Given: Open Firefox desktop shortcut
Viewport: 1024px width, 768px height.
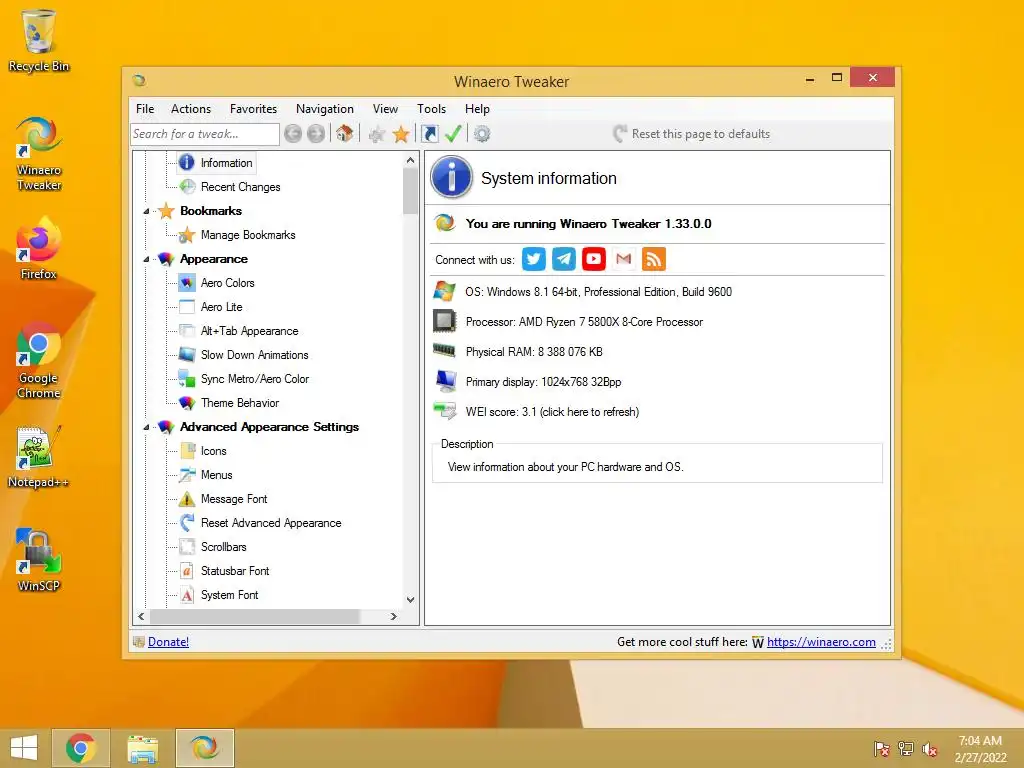Looking at the screenshot, I should (x=39, y=249).
